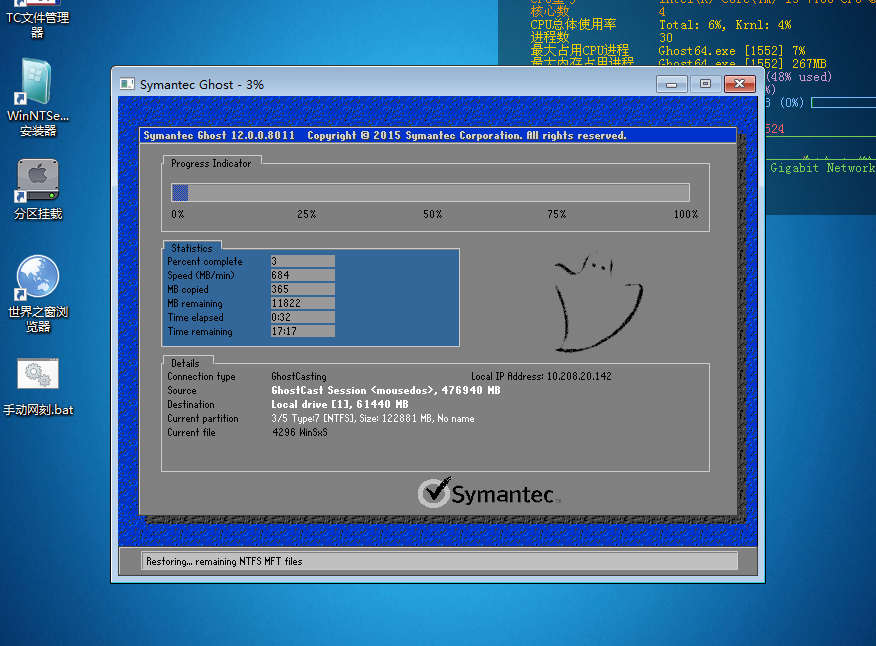Click the "Time remaining" label
876x646 pixels.
tap(199, 331)
